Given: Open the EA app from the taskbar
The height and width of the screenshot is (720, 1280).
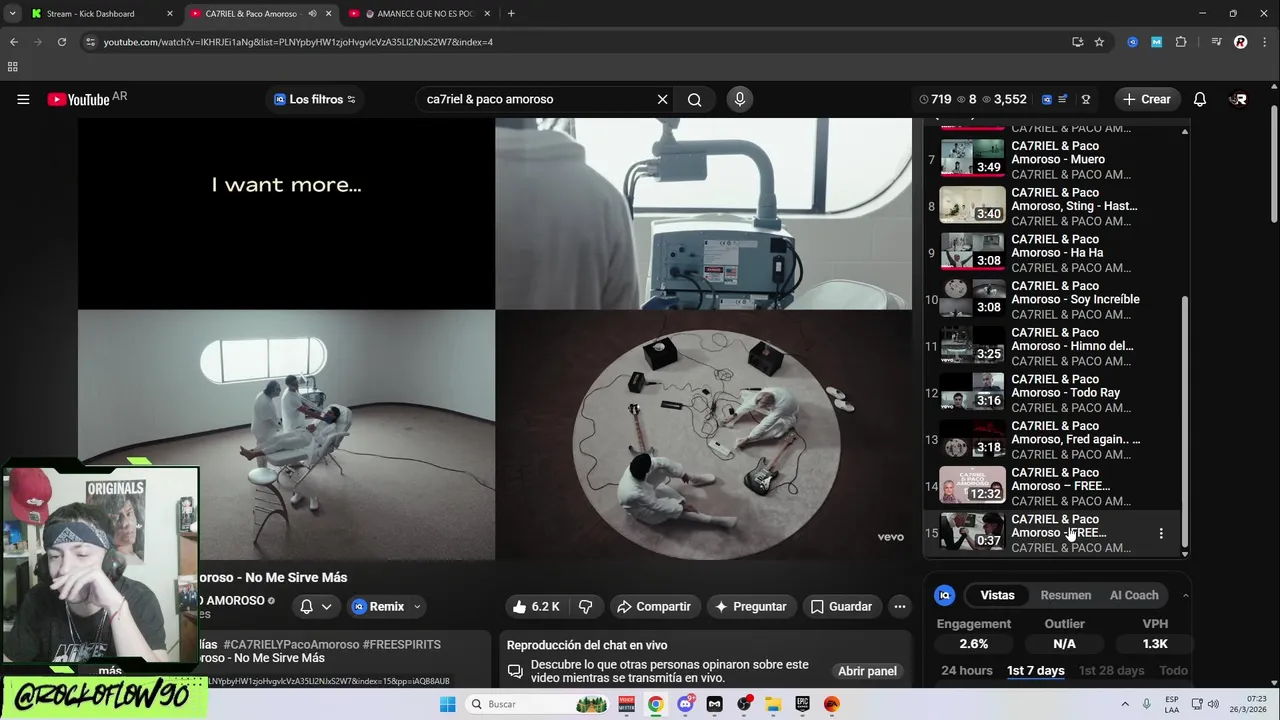Looking at the screenshot, I should click(832, 704).
